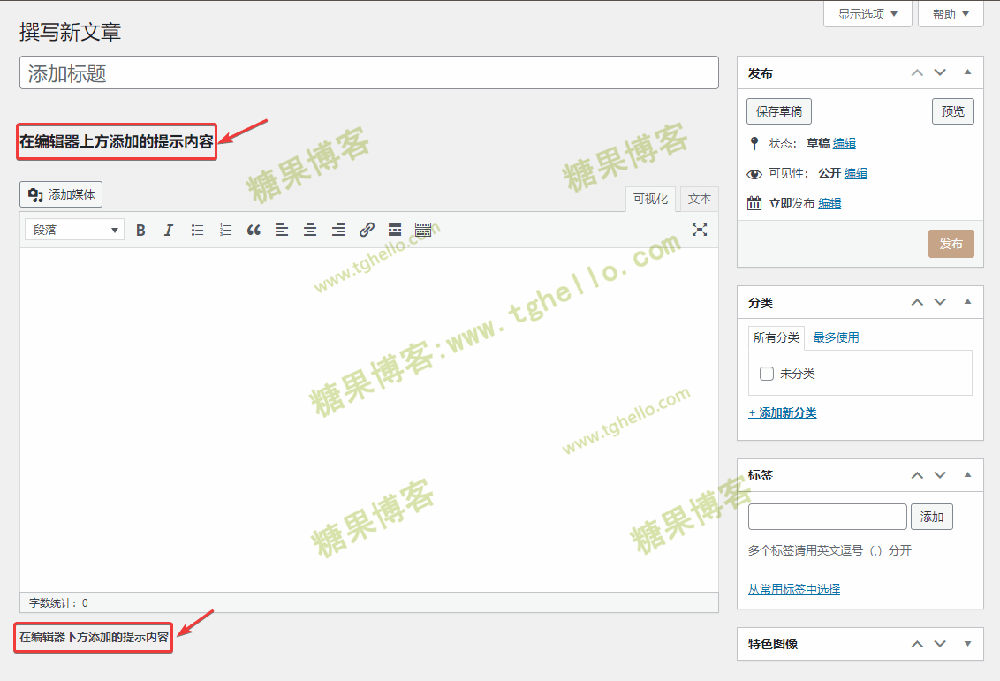This screenshot has height=681, width=1000.
Task: Open the 帮助 help dropdown
Action: pos(950,13)
